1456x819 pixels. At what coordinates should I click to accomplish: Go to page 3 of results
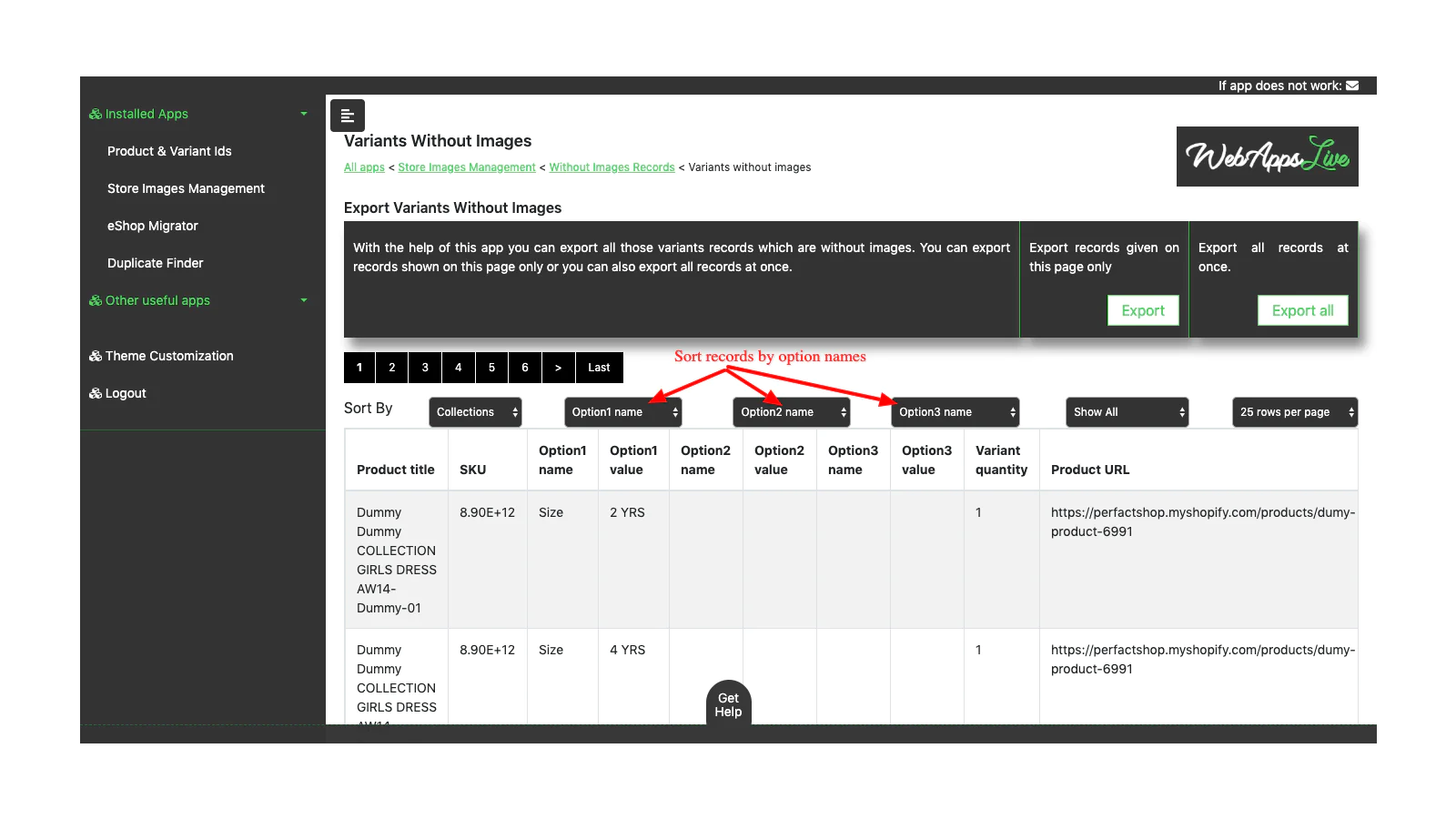point(425,368)
